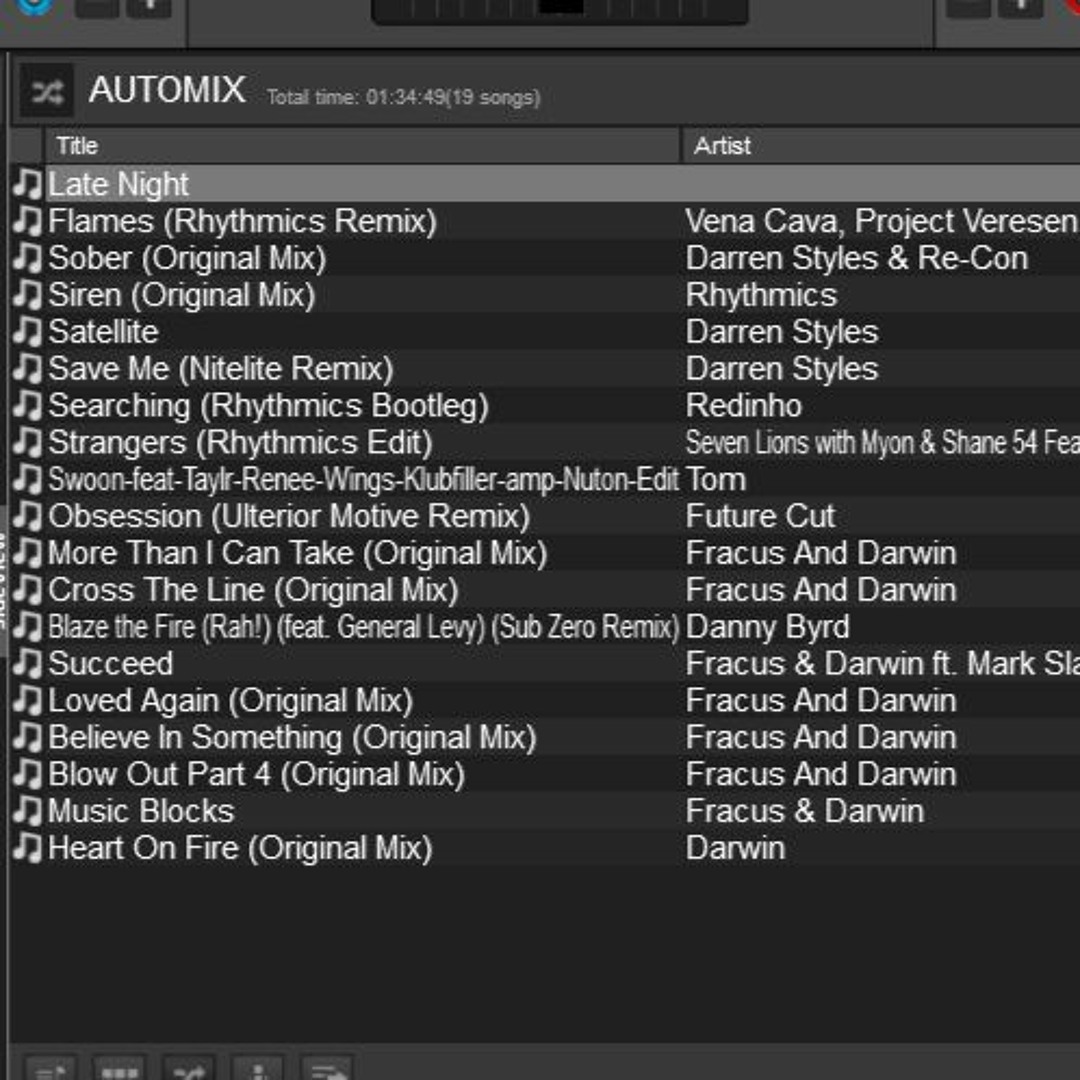Click the Rhythmics artist cell for Siren
This screenshot has width=1080, height=1080.
[x=761, y=295]
